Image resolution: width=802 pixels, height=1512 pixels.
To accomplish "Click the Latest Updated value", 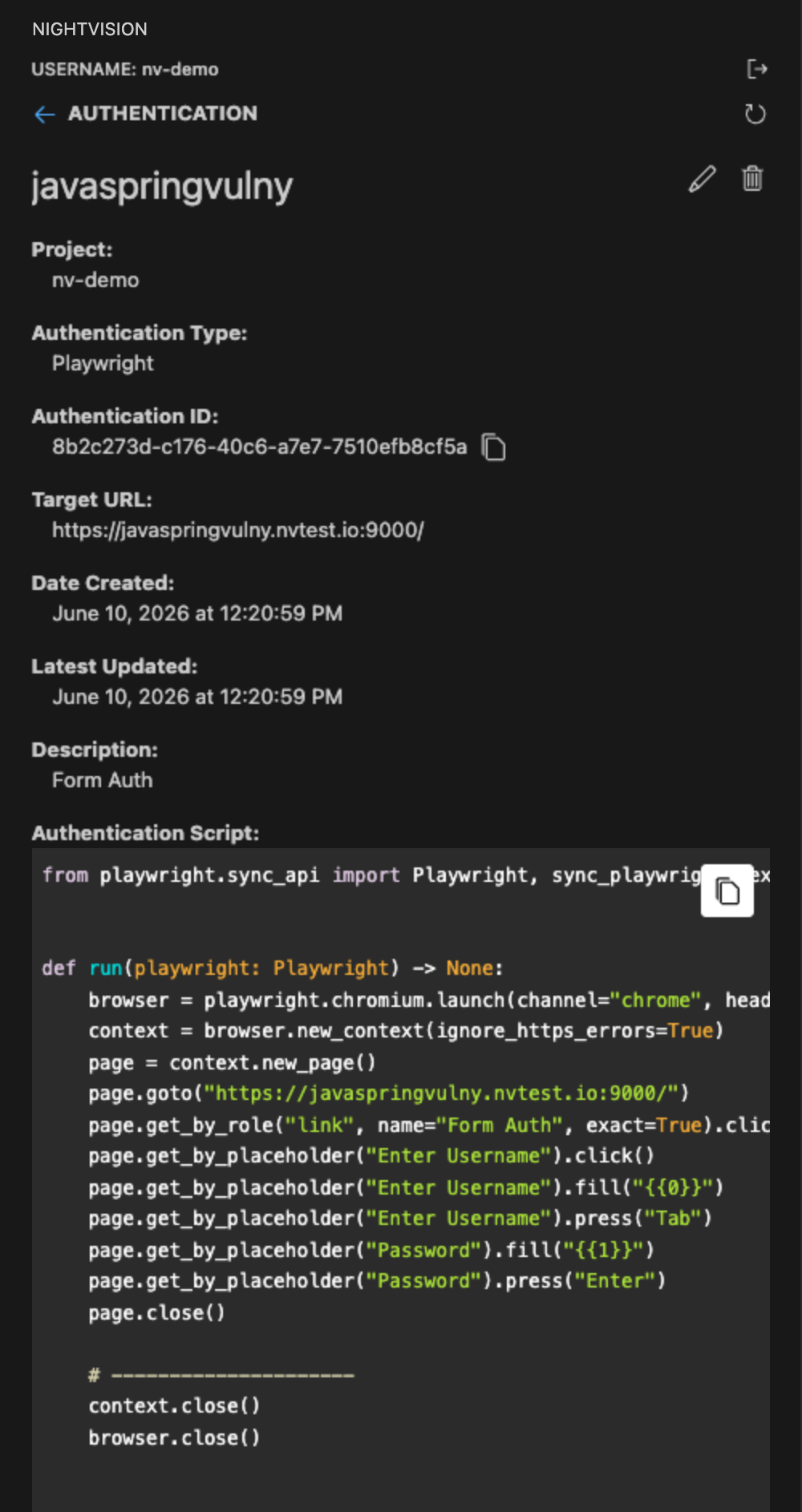I will tap(197, 697).
